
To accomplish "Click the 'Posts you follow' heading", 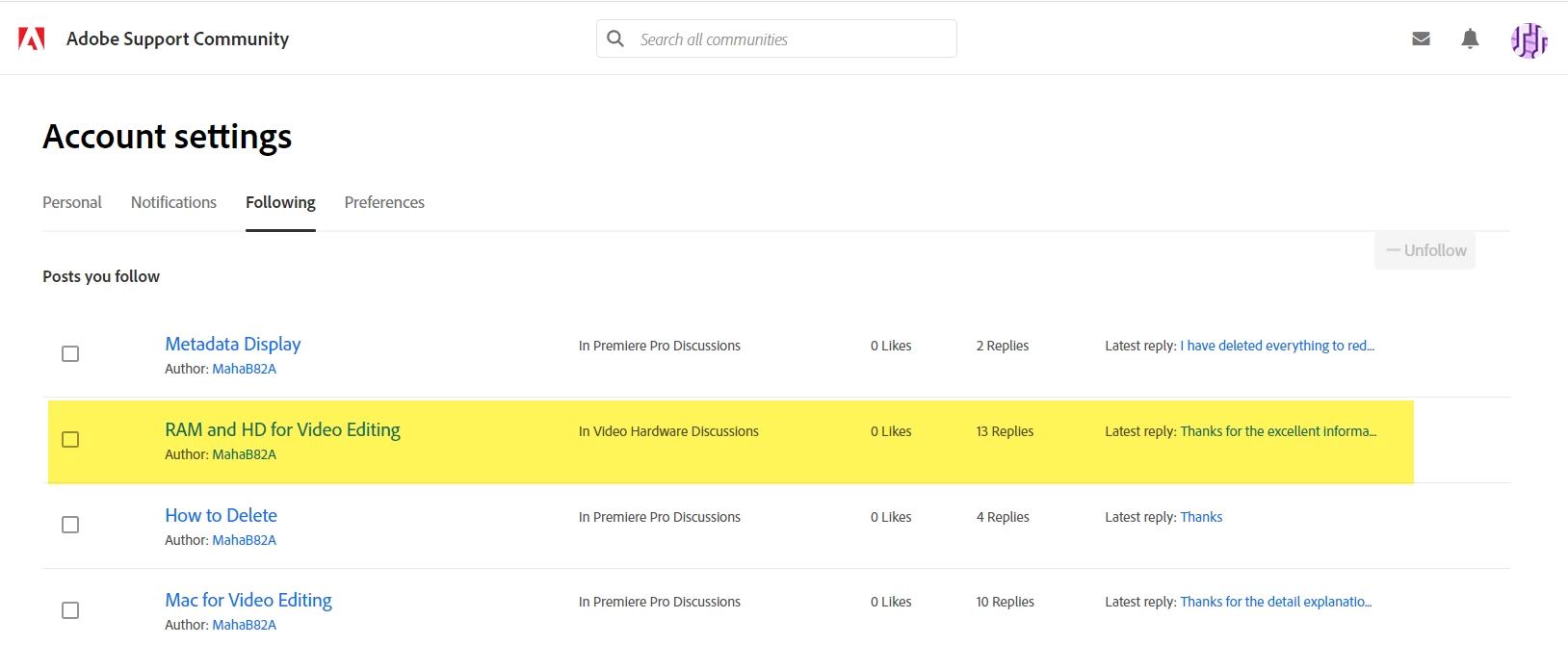I will point(101,276).
